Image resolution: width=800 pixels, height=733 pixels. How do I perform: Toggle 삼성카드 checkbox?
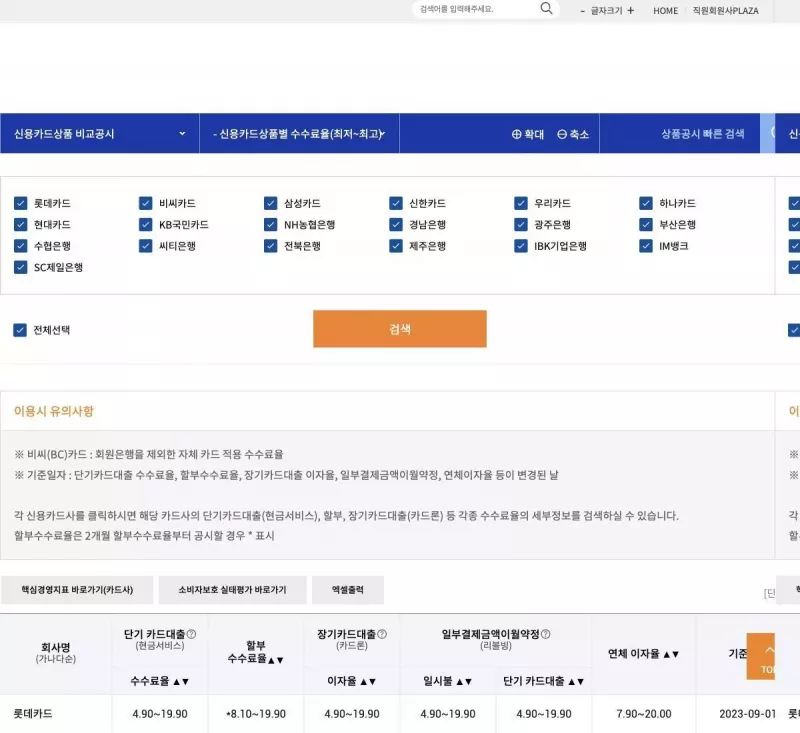(270, 204)
